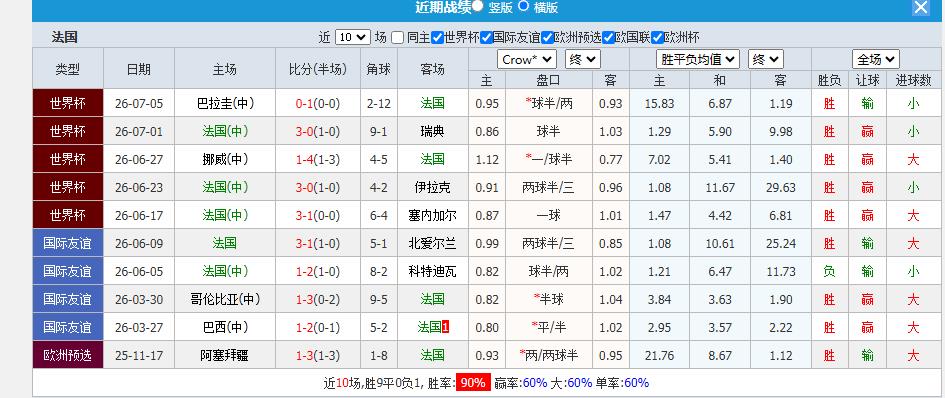Screen dimensions: 945x398
Task: Open the 终 dropdown beside Crow*
Action: click(583, 59)
